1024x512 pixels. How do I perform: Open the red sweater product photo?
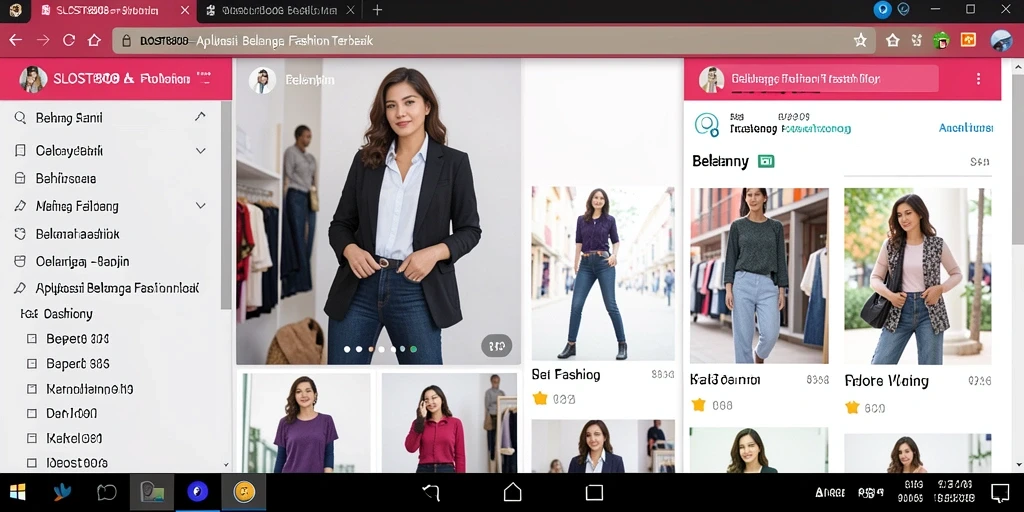click(449, 423)
